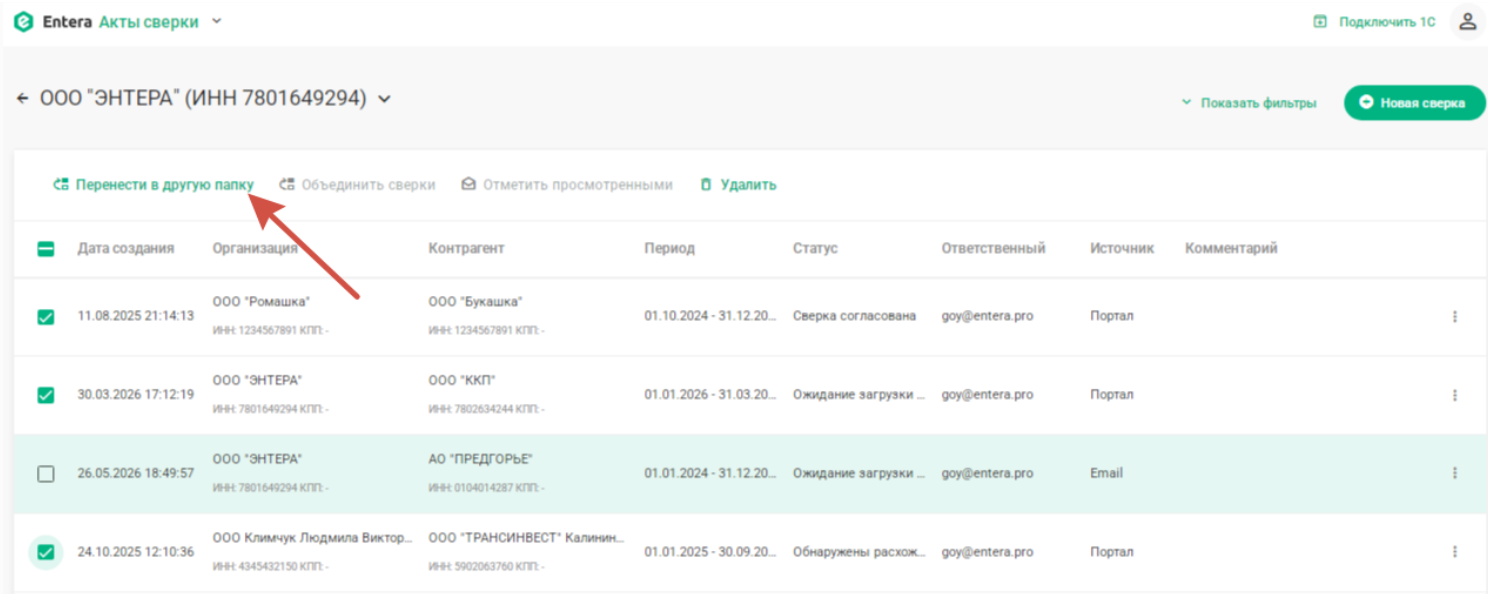Viewport: 1488px width, 594px height.
Task: Click the merge icon beside Объединить сверки
Action: tap(287, 185)
